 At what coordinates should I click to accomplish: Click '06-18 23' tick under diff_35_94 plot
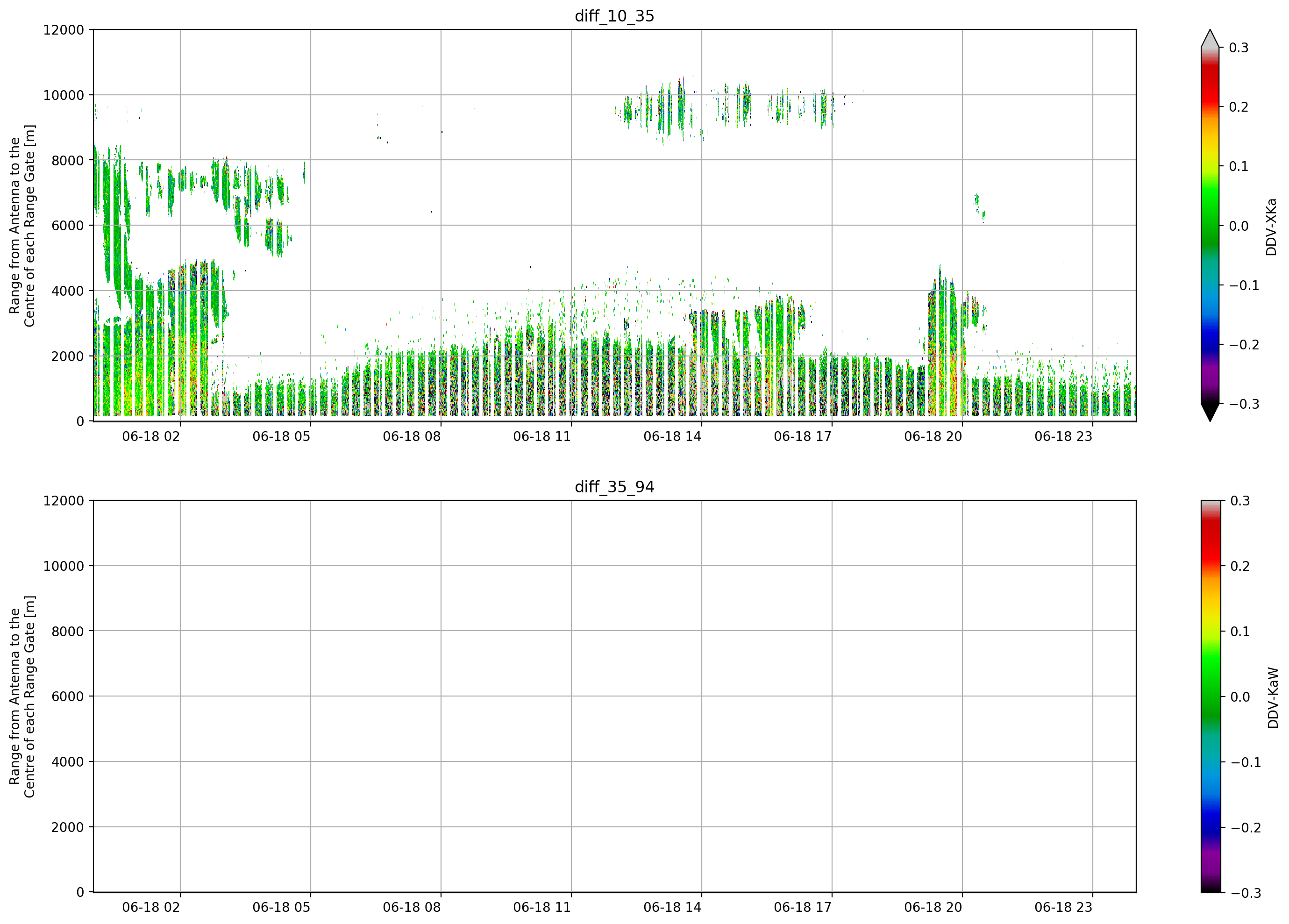[x=1063, y=908]
